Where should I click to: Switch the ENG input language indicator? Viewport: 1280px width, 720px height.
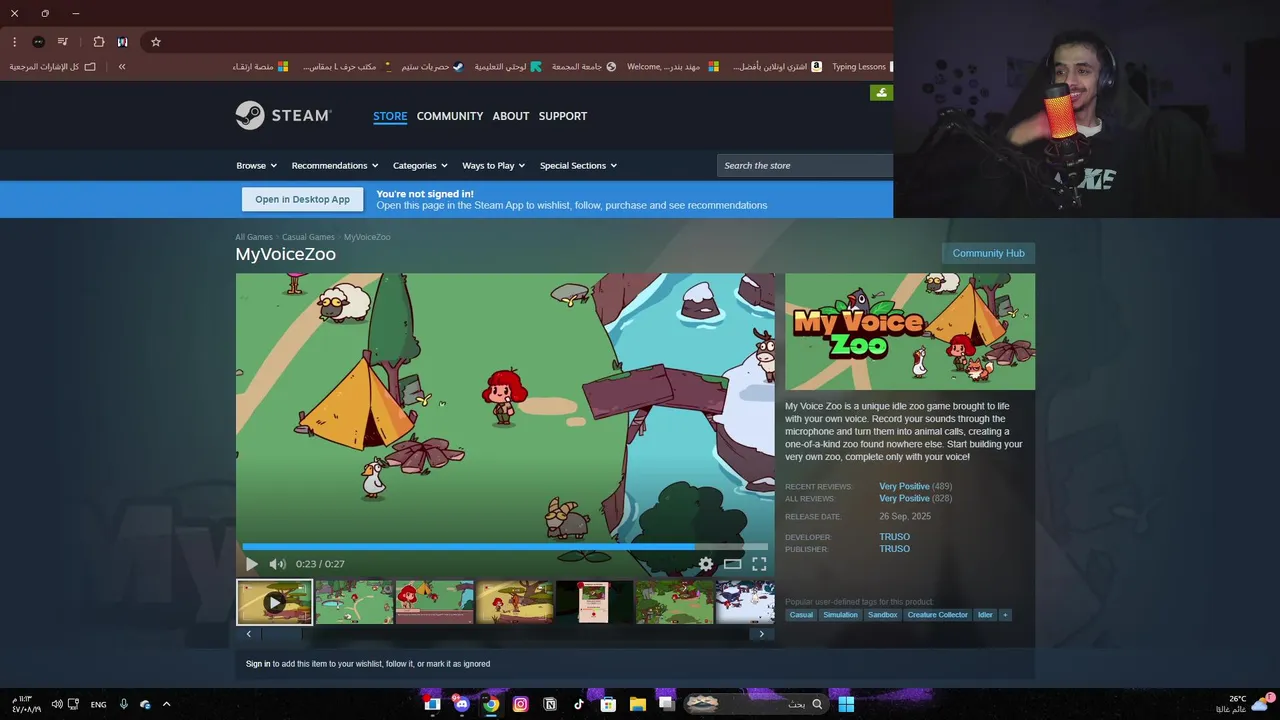pyautogui.click(x=98, y=704)
